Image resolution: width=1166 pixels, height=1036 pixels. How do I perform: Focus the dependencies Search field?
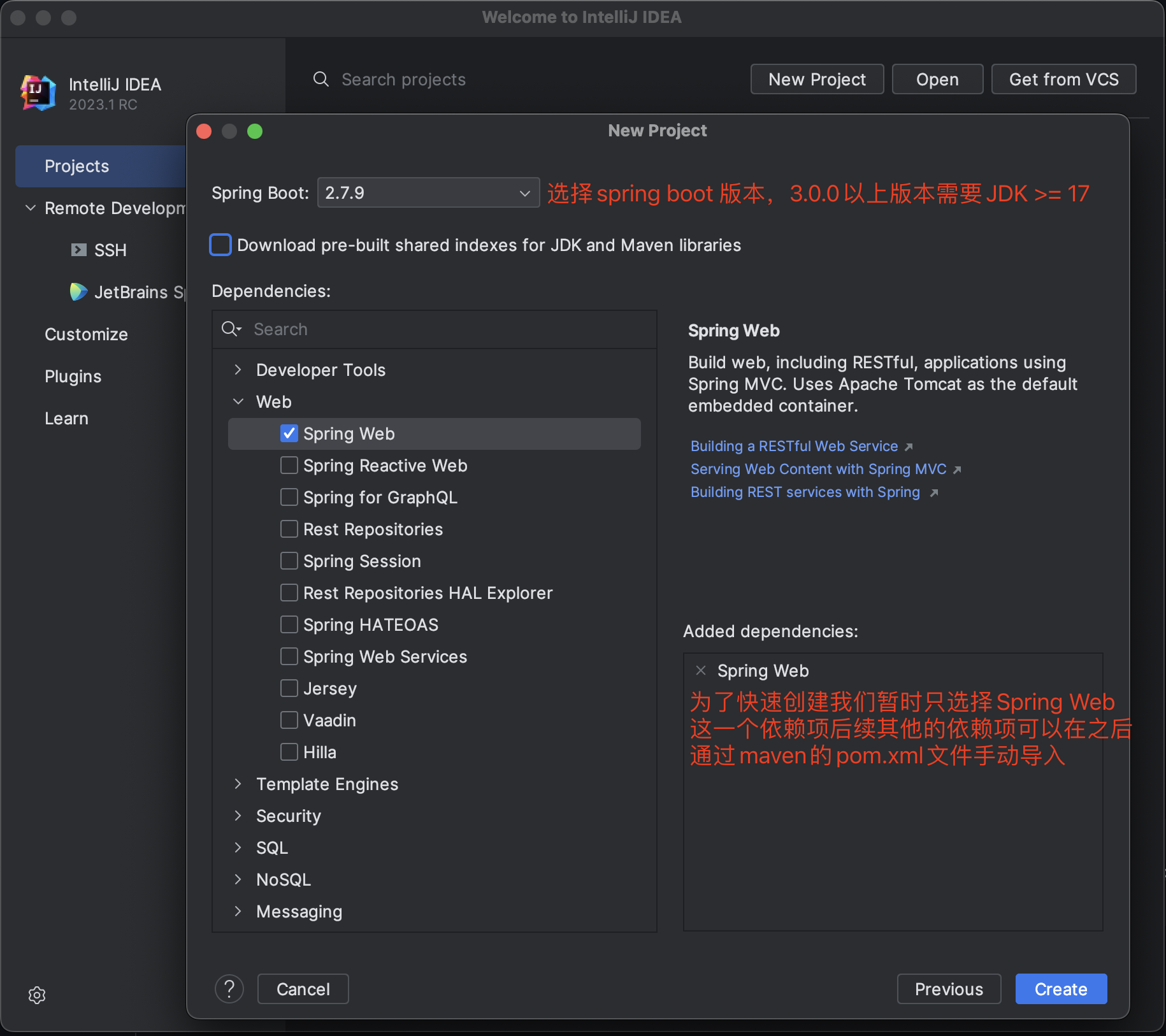435,329
